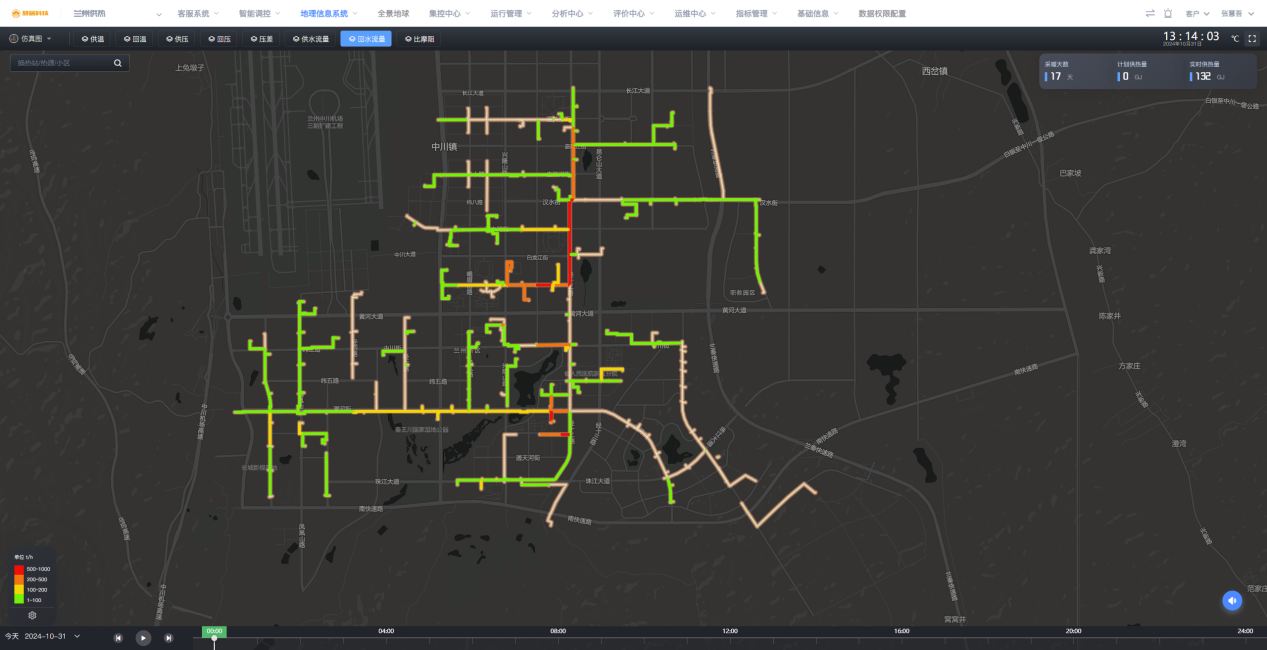The image size is (1267, 650).
Task: Click the 中川镇 map label
Action: pyautogui.click(x=444, y=146)
